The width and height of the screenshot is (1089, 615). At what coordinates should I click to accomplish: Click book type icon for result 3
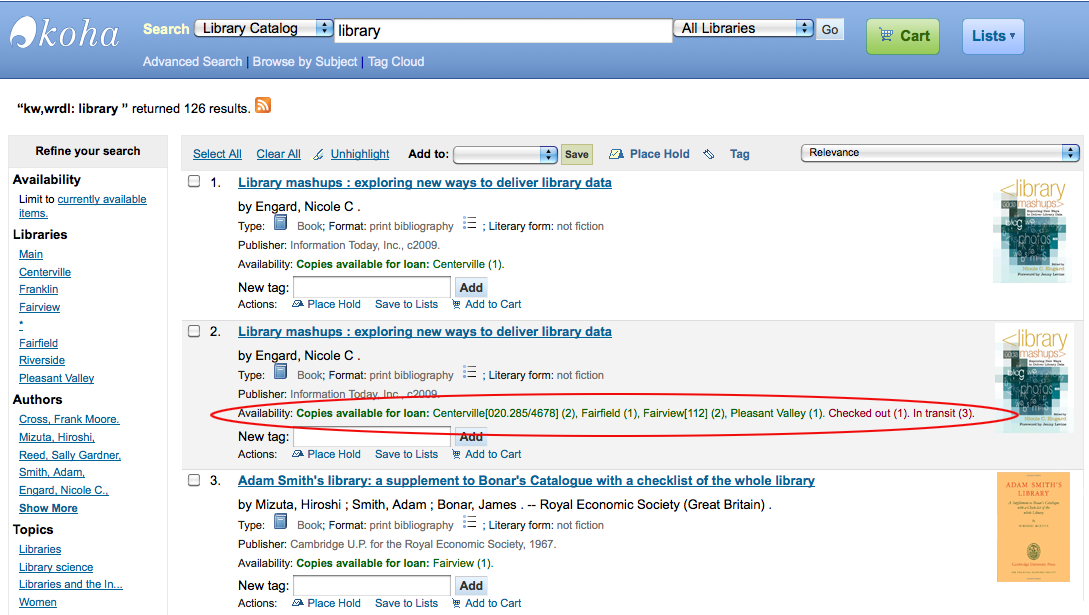pos(280,521)
